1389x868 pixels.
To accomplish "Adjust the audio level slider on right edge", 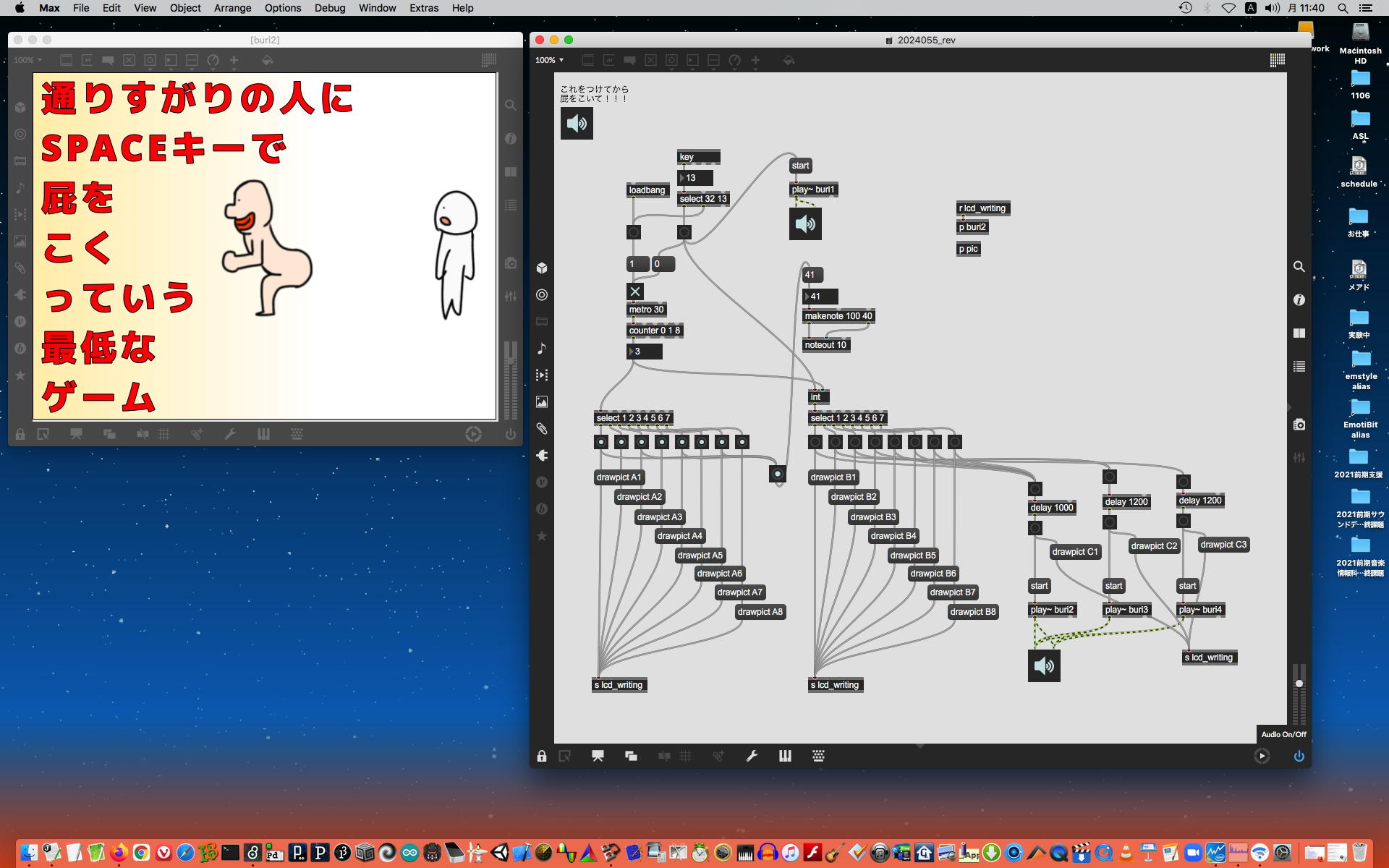I will (1299, 684).
